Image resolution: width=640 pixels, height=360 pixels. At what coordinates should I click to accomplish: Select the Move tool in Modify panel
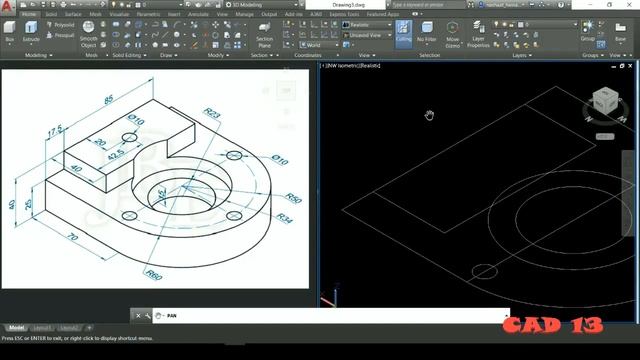click(x=215, y=25)
